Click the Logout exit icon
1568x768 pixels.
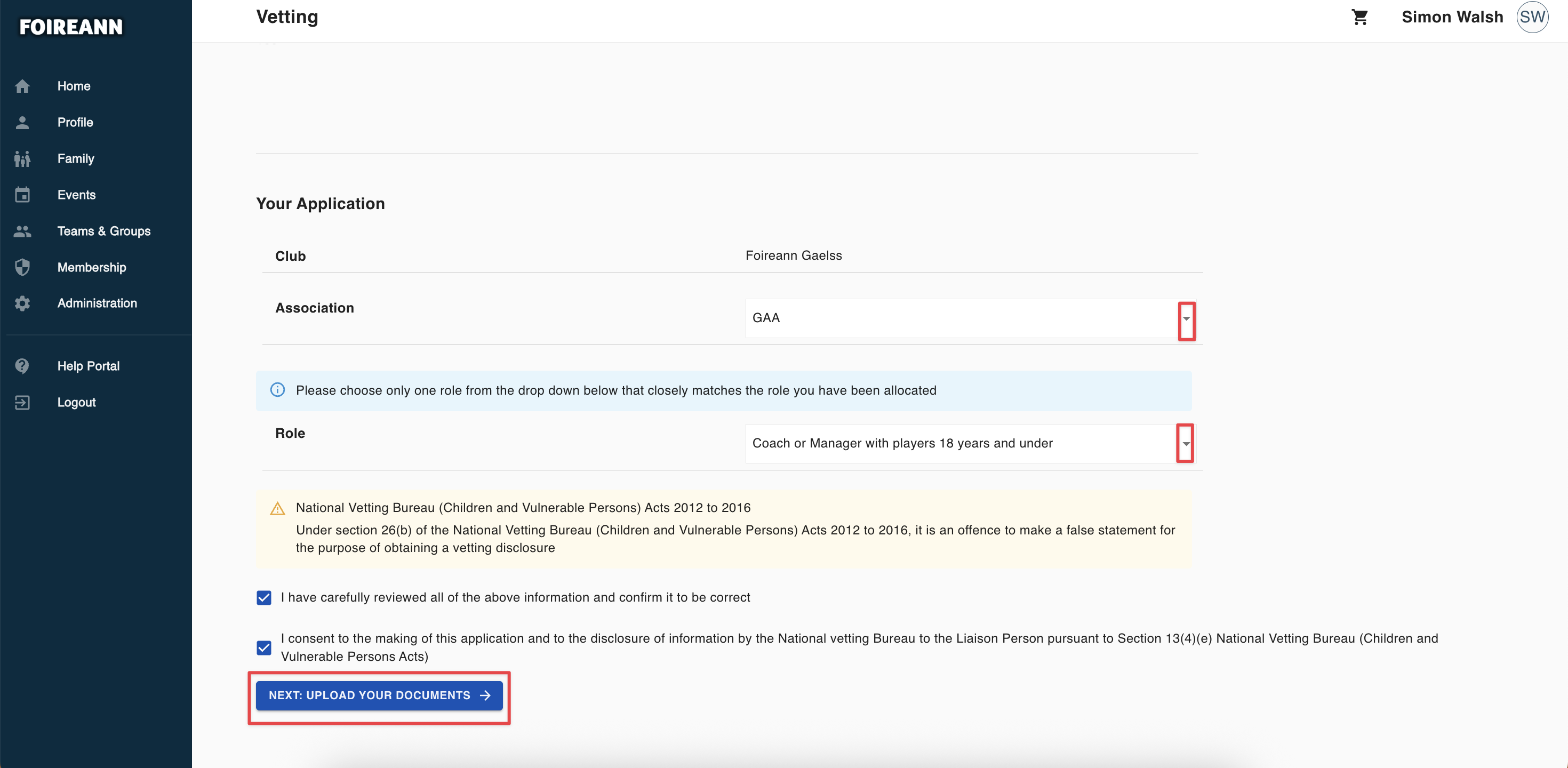(22, 402)
